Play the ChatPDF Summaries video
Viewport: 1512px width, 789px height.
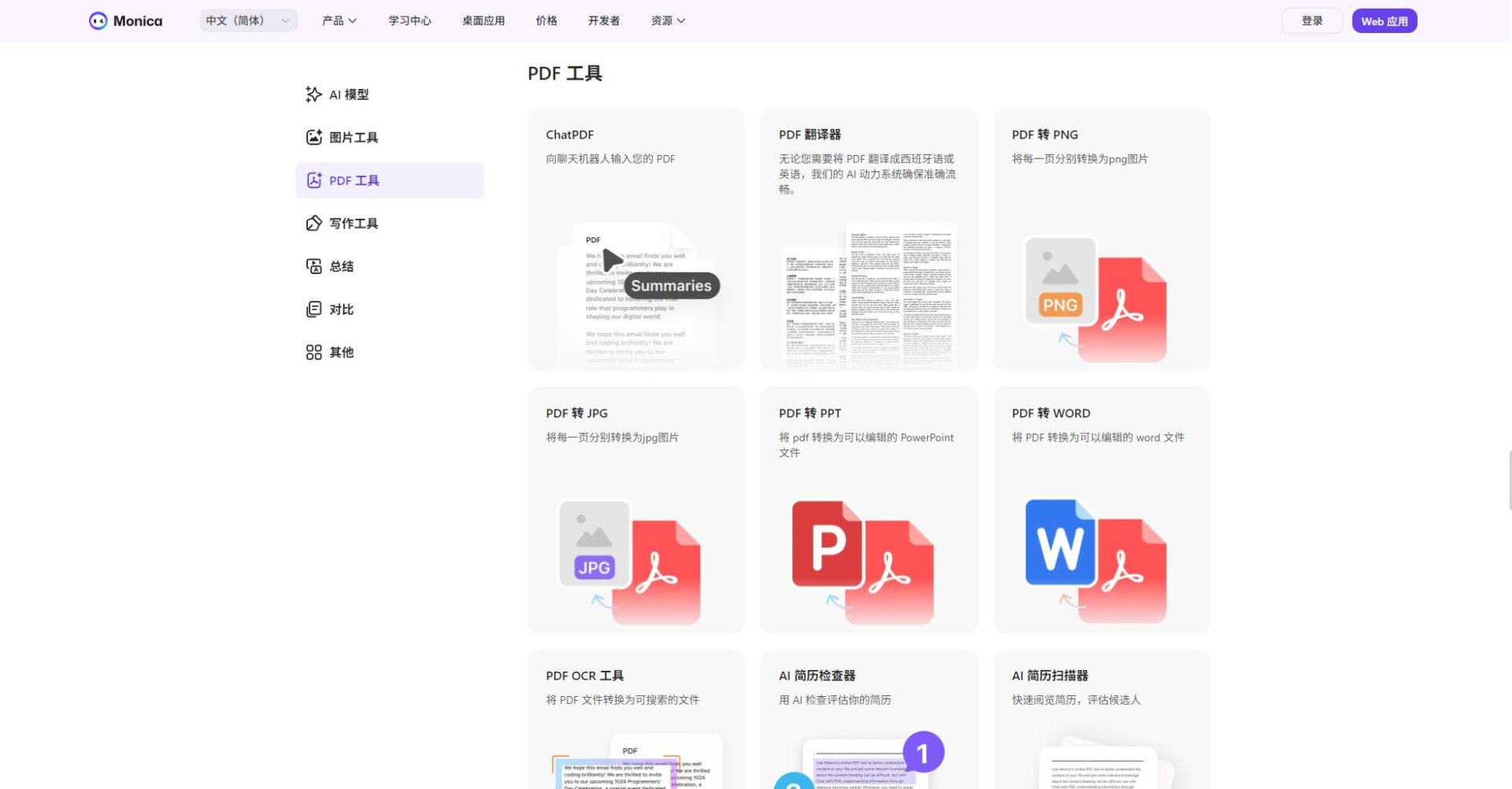coord(613,260)
